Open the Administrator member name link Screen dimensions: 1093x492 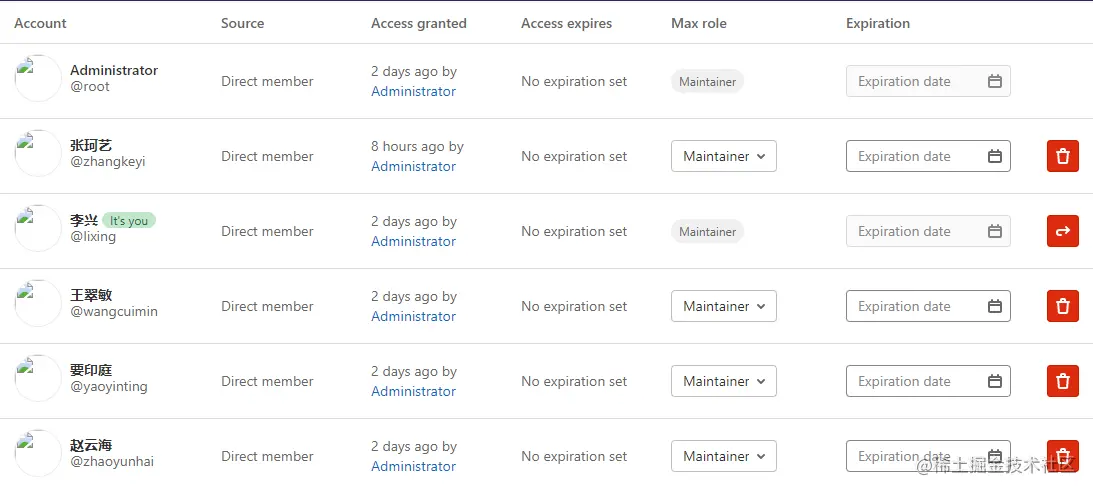pyautogui.click(x=114, y=70)
